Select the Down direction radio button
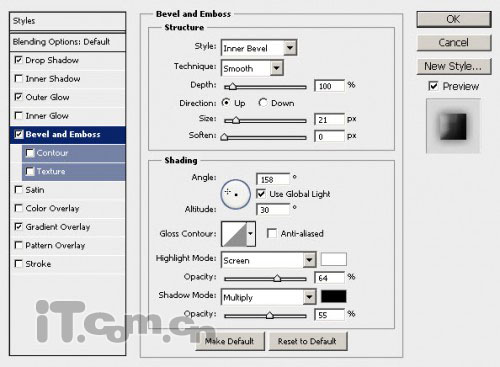Screen dimensions: 500x367 [263, 103]
